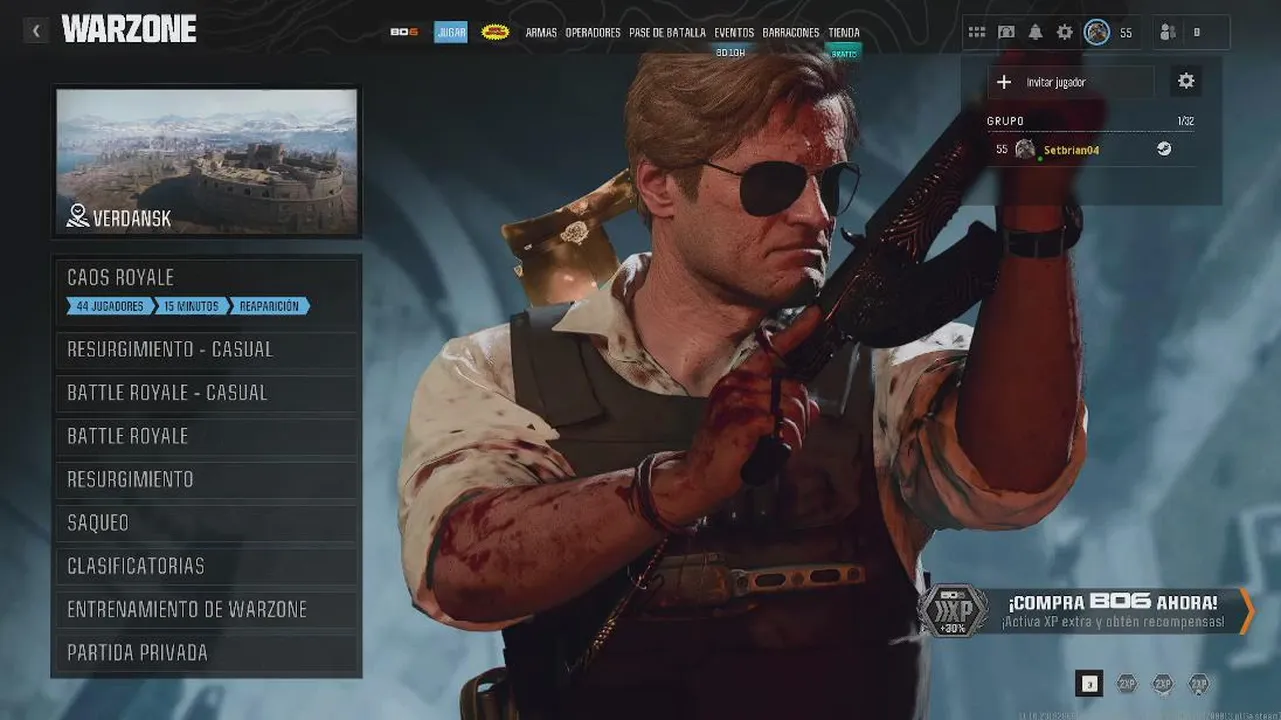Click the GRATIS label under TIENDA
The width and height of the screenshot is (1281, 720).
tap(844, 53)
